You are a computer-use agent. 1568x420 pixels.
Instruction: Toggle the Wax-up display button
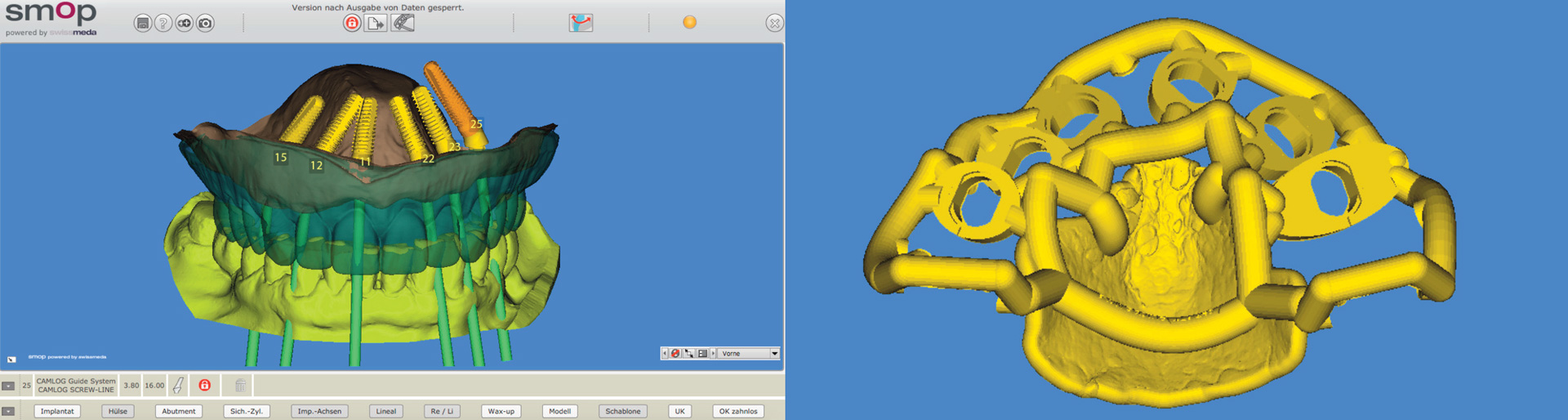pyautogui.click(x=501, y=411)
